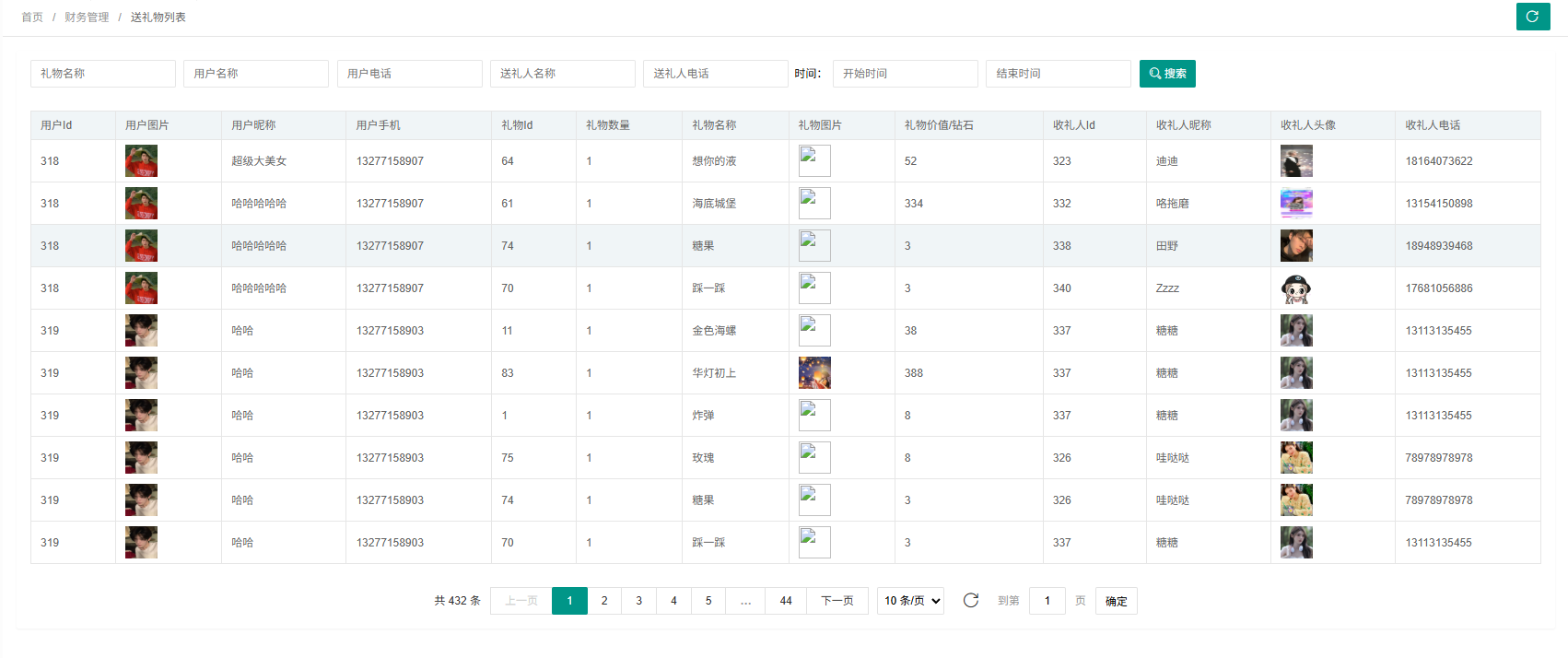Open recipient avatar for 田野
1568x658 pixels.
[1296, 246]
